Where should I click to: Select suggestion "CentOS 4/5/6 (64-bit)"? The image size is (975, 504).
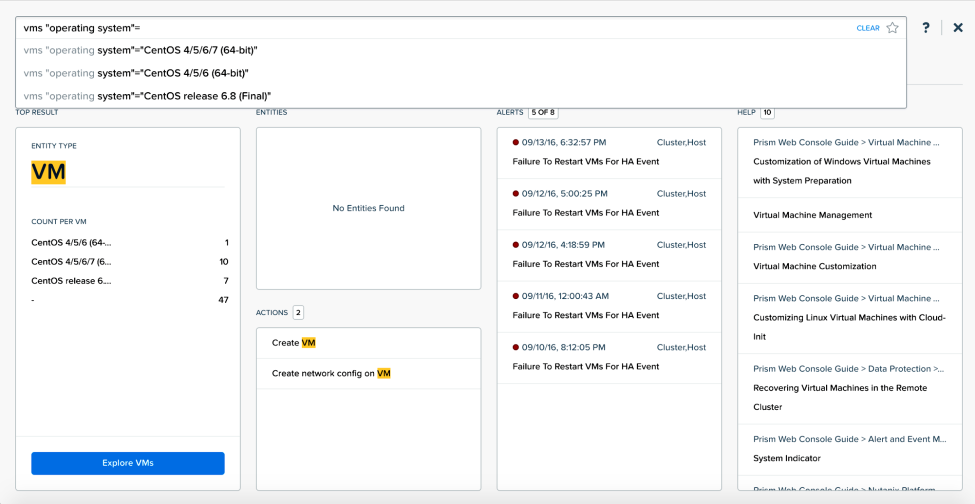(461, 73)
